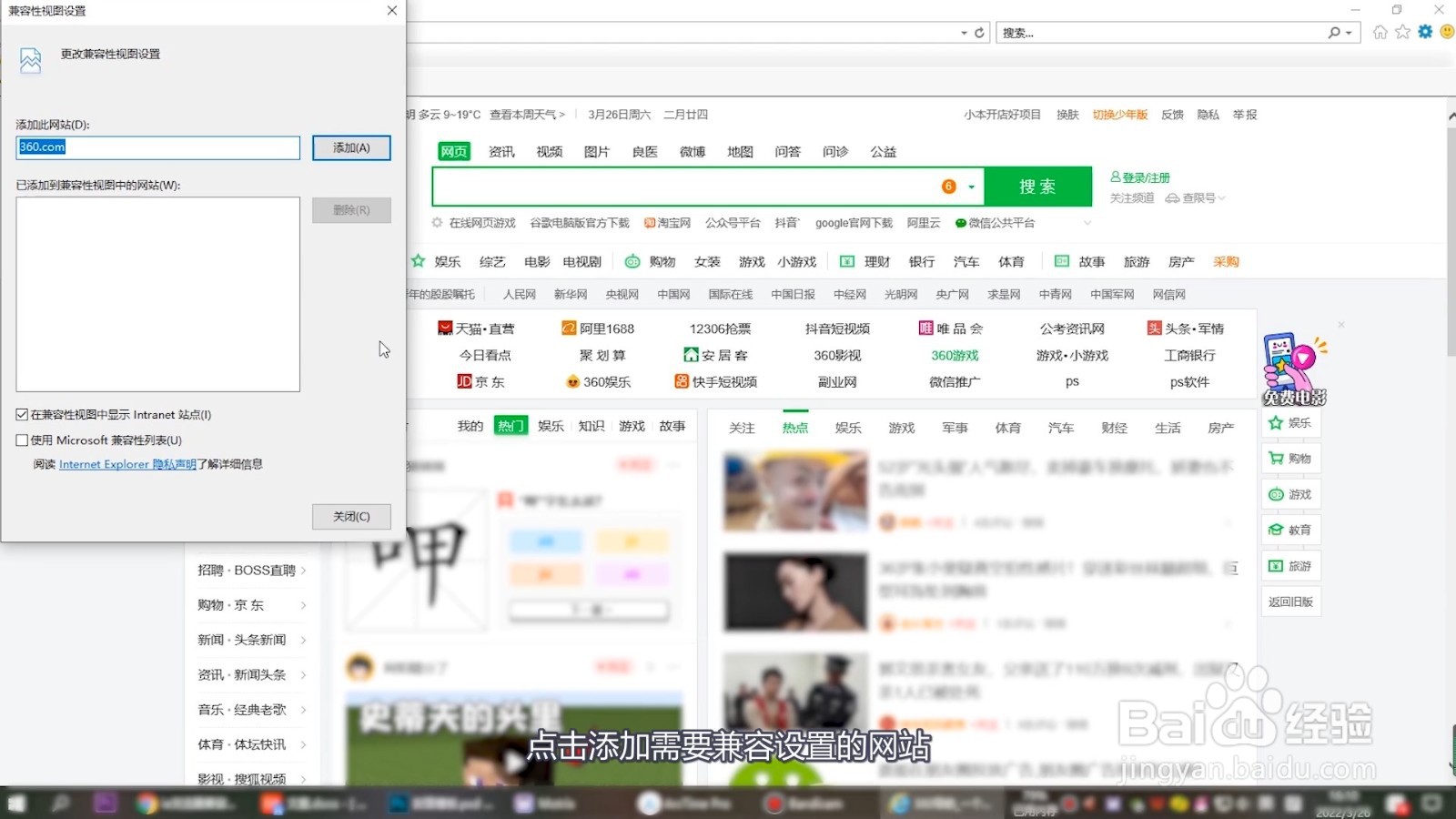
Task: Click the 快手短视频 site icon
Action: (x=682, y=381)
